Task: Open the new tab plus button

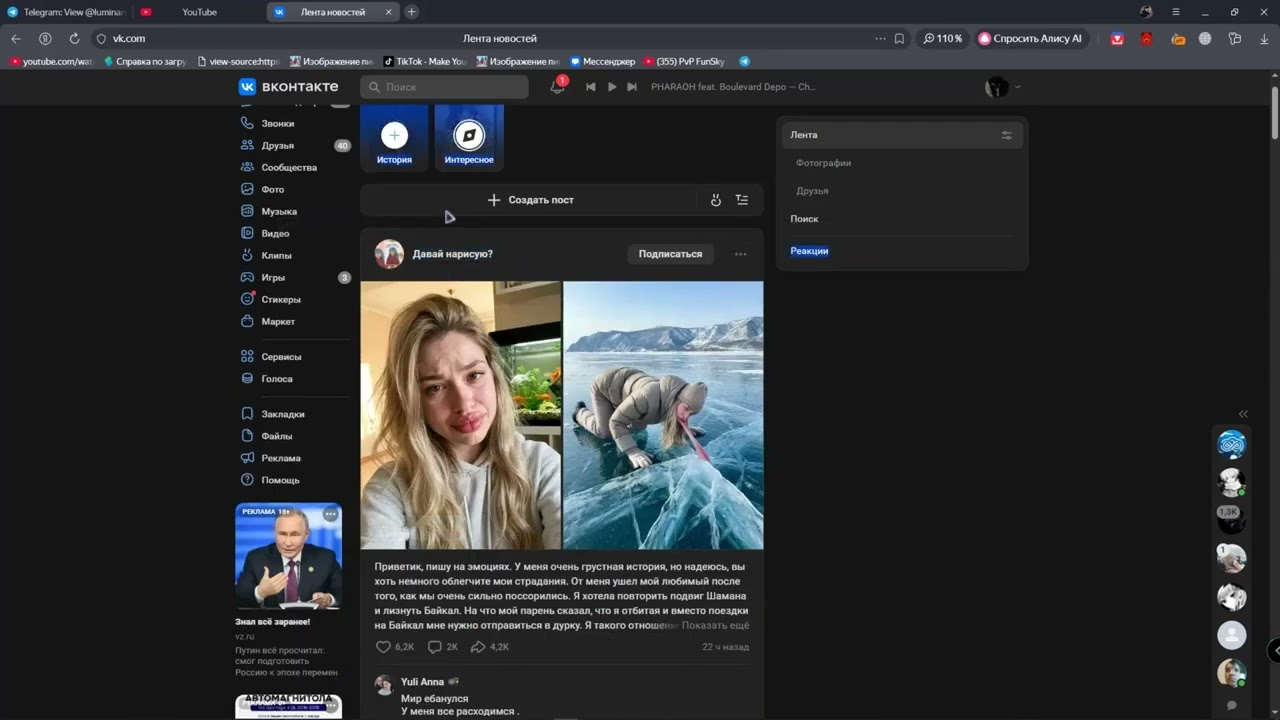Action: pyautogui.click(x=411, y=12)
